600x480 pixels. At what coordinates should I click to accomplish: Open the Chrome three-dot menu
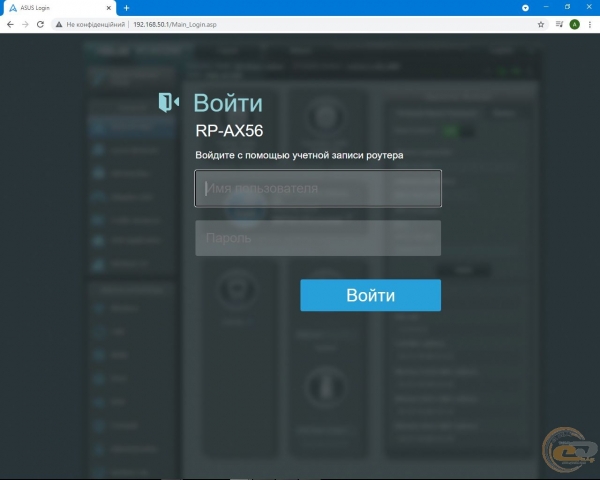click(590, 24)
